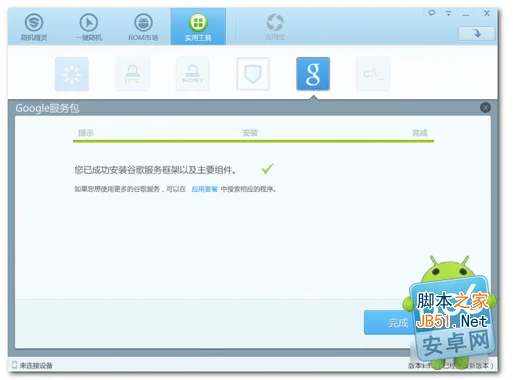Click the 您已成功安装谷歌服务框架 message
This screenshot has height=380, width=513.
click(155, 170)
